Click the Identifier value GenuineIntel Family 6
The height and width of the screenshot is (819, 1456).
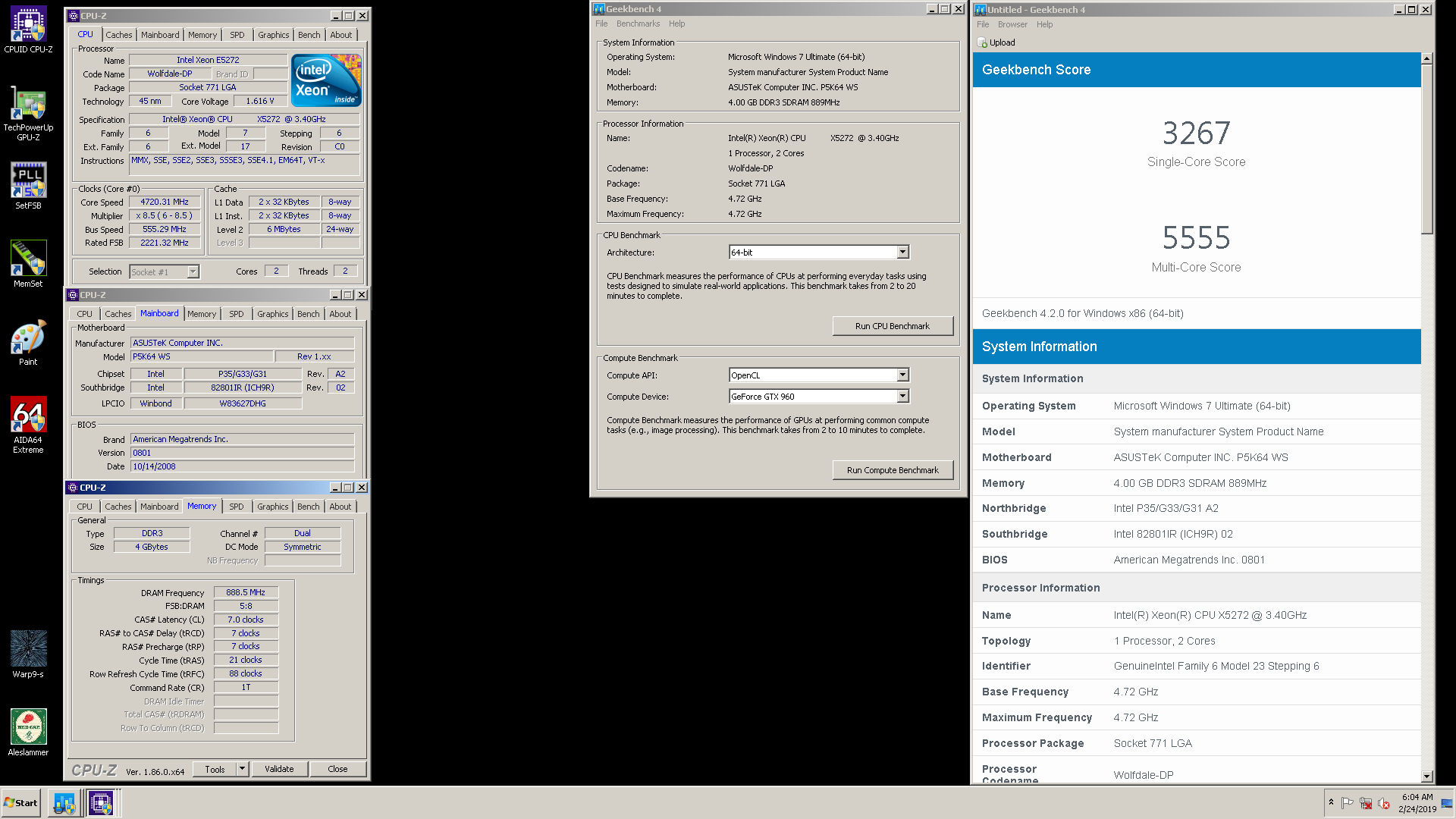tap(1216, 666)
